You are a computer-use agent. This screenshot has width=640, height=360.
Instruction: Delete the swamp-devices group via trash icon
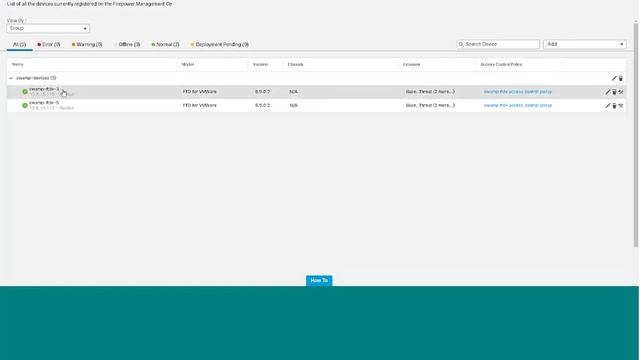[620, 78]
